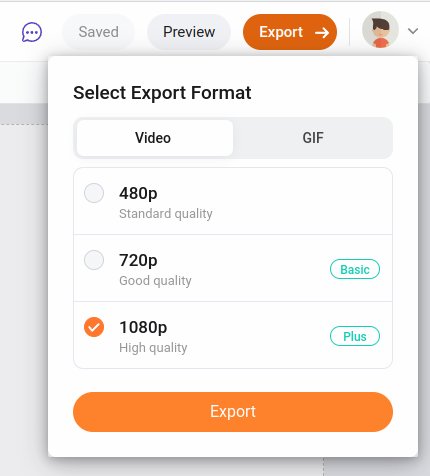Click the 480p Standard quality row

pyautogui.click(x=233, y=201)
